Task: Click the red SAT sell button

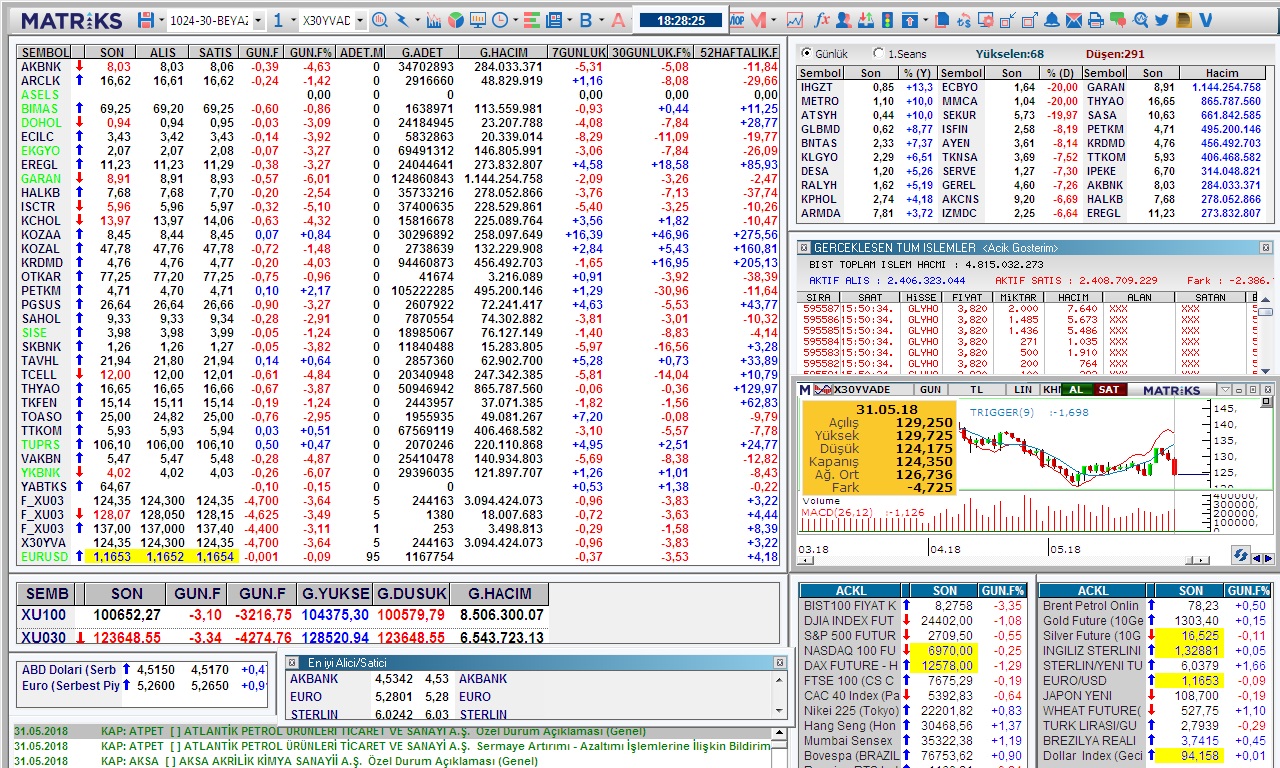Action: pyautogui.click(x=1109, y=389)
